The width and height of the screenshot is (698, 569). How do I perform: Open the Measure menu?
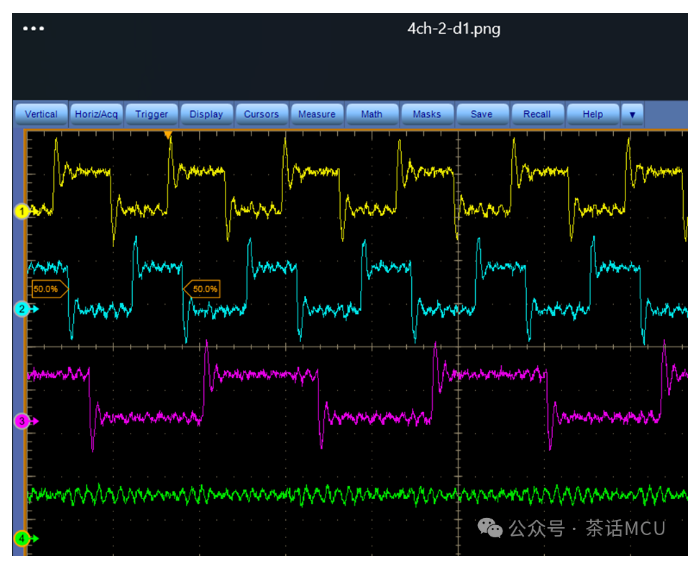(317, 114)
